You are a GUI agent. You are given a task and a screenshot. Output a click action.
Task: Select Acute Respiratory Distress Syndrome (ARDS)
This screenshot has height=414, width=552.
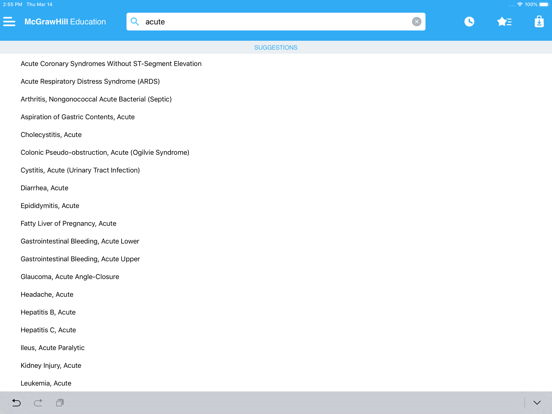[x=90, y=81]
